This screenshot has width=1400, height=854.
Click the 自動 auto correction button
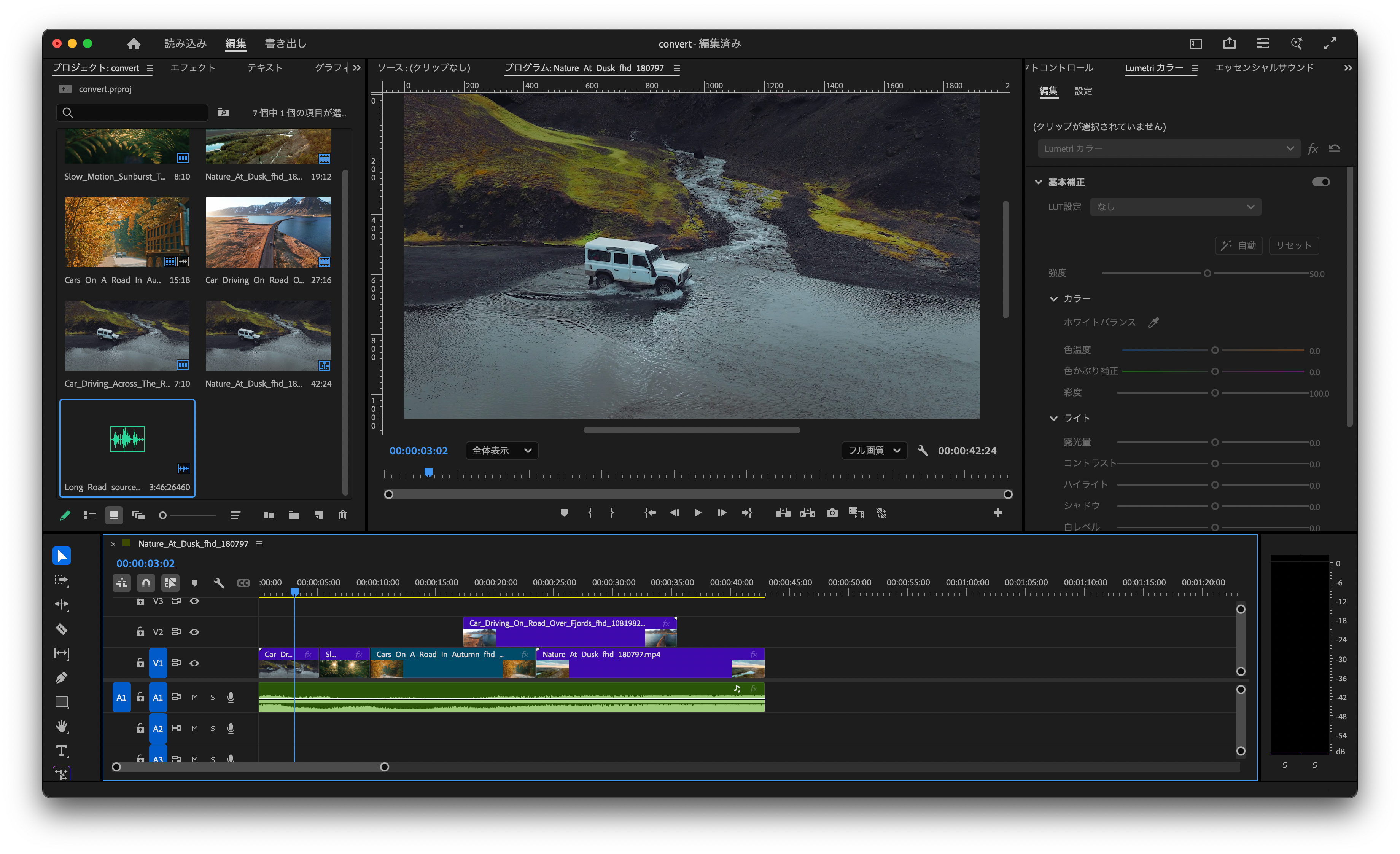[1239, 245]
